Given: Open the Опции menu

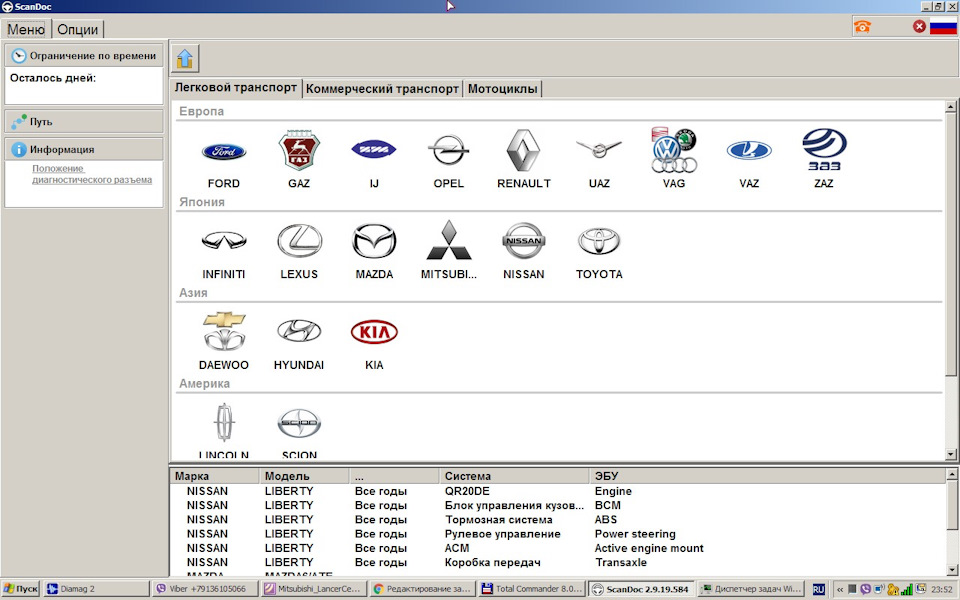Looking at the screenshot, I should coord(78,29).
